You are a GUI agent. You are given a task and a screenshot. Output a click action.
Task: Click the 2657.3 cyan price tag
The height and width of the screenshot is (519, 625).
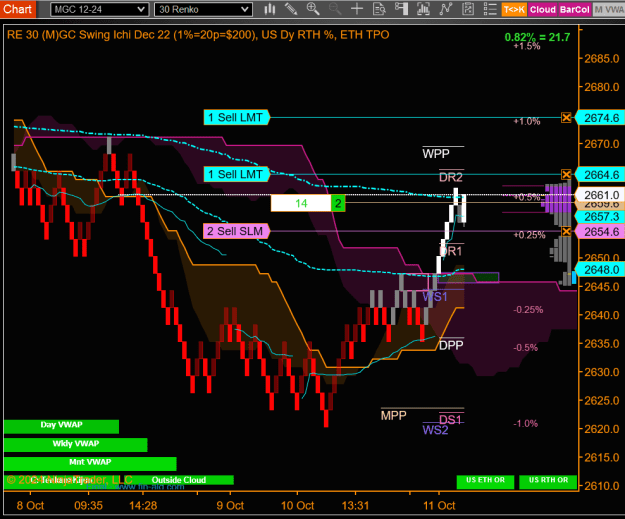601,217
